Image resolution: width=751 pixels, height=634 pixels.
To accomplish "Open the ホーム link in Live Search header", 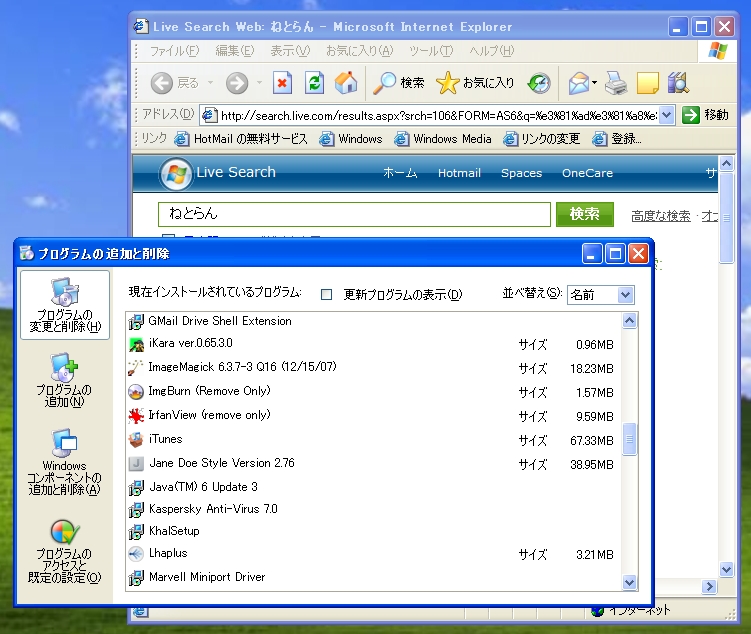I will pyautogui.click(x=400, y=173).
